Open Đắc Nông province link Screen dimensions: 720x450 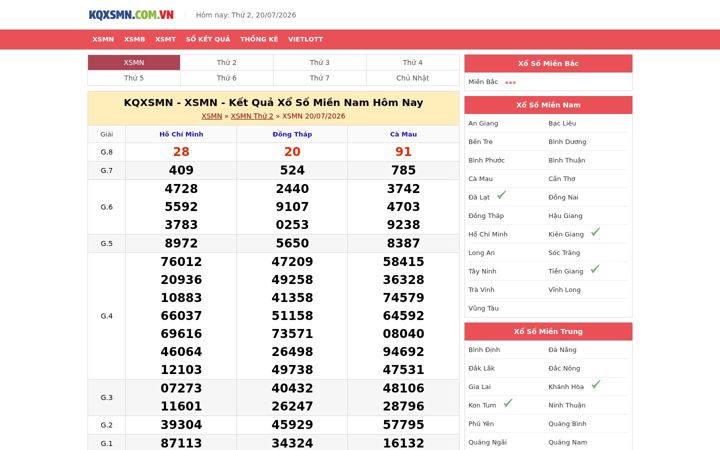click(564, 368)
